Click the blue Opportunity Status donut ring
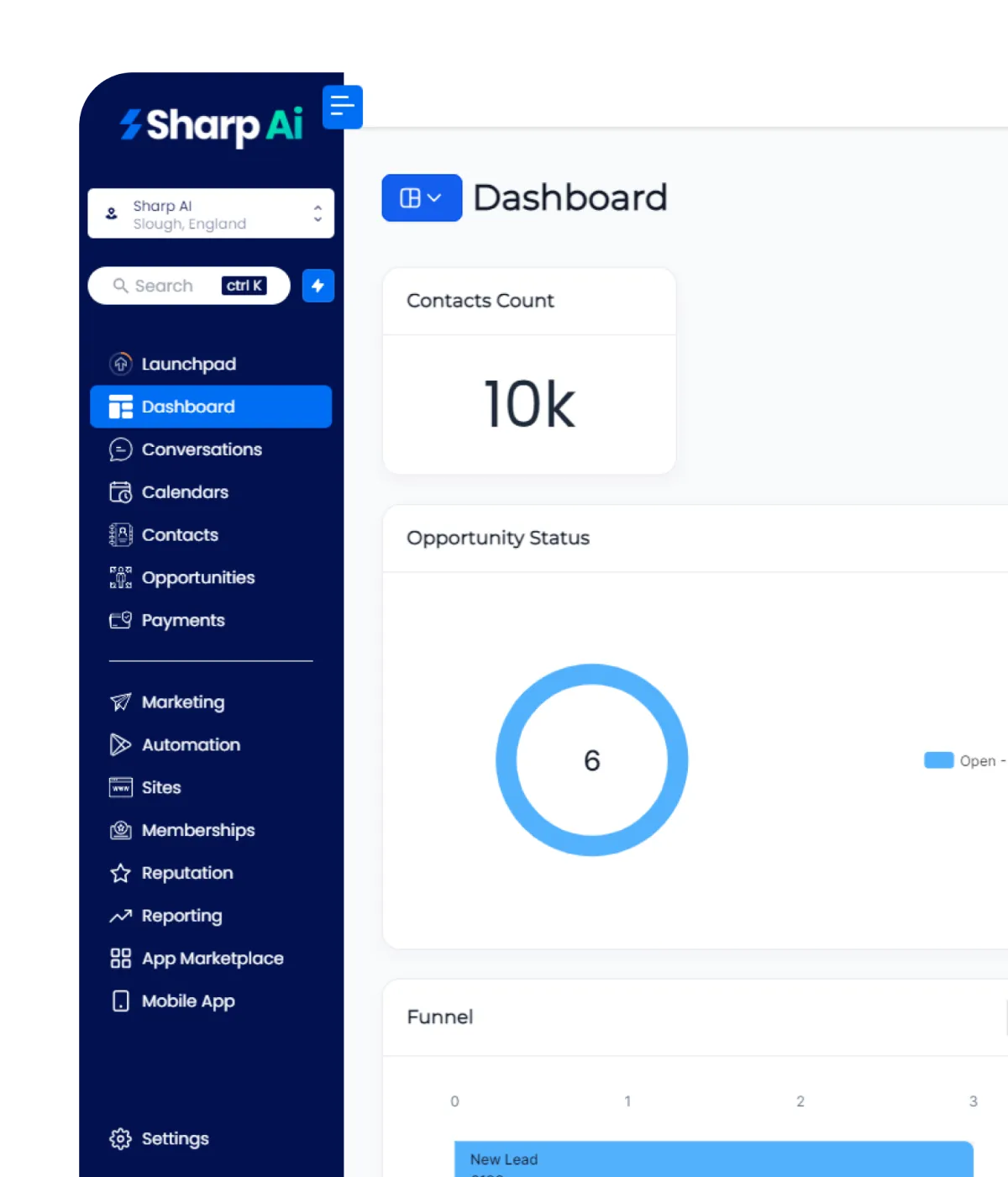 [507, 760]
